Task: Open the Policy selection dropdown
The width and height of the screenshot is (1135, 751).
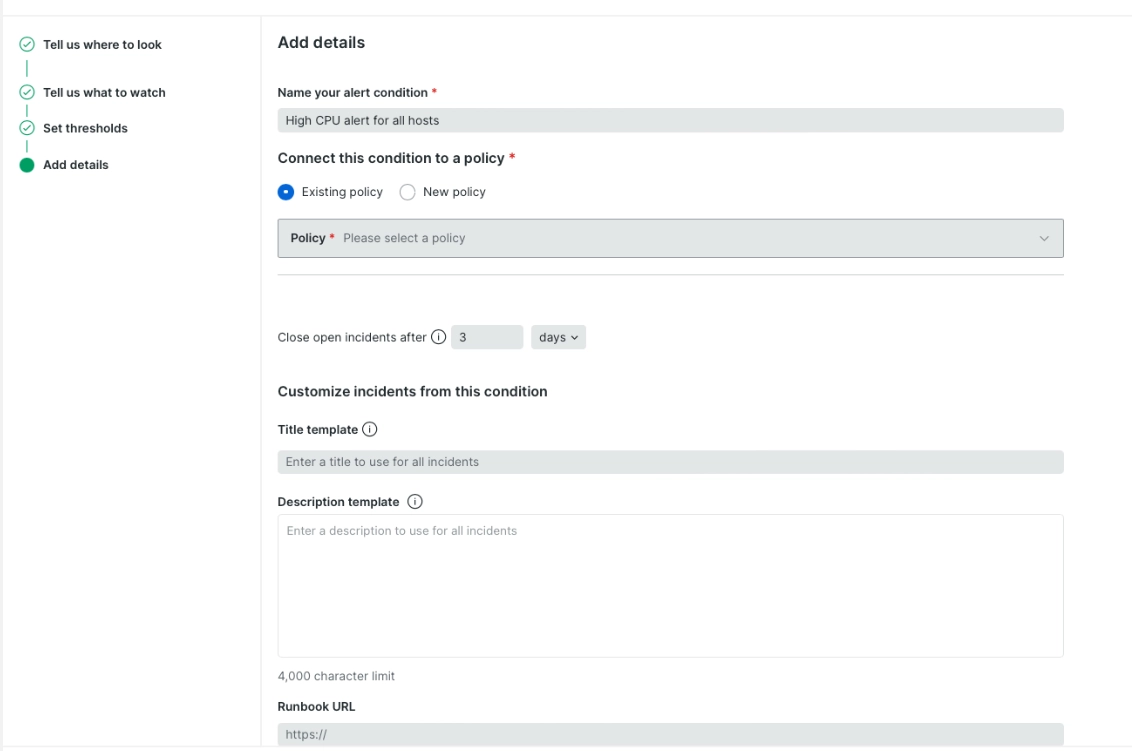Action: click(x=670, y=238)
